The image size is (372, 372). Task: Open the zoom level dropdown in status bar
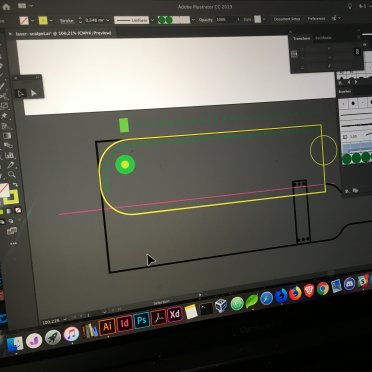click(65, 319)
